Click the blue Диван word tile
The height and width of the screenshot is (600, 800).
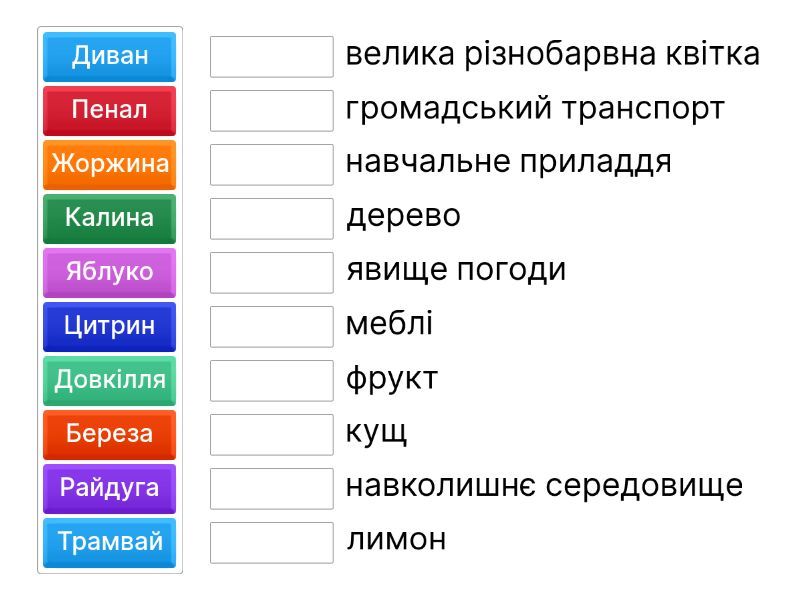click(110, 56)
